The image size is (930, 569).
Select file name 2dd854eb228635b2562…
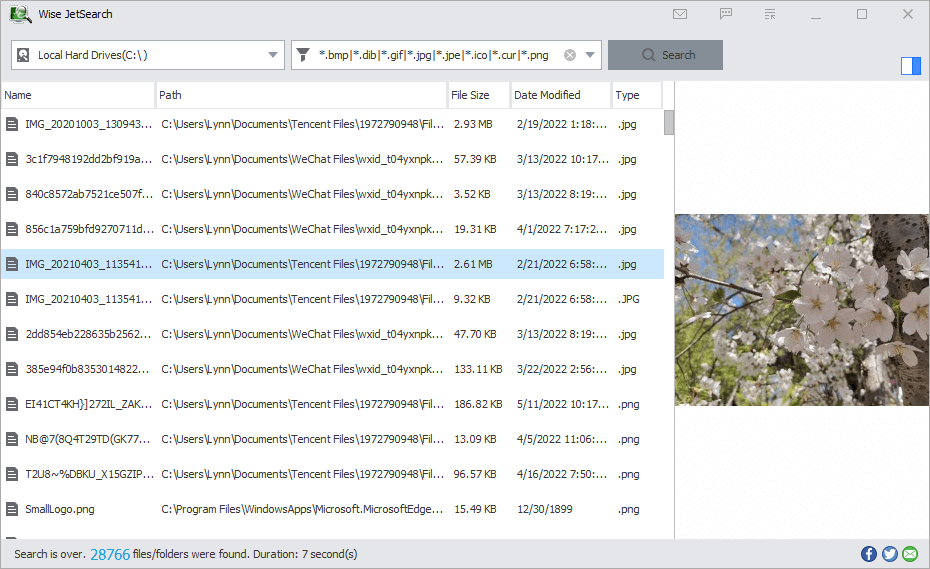[88, 334]
